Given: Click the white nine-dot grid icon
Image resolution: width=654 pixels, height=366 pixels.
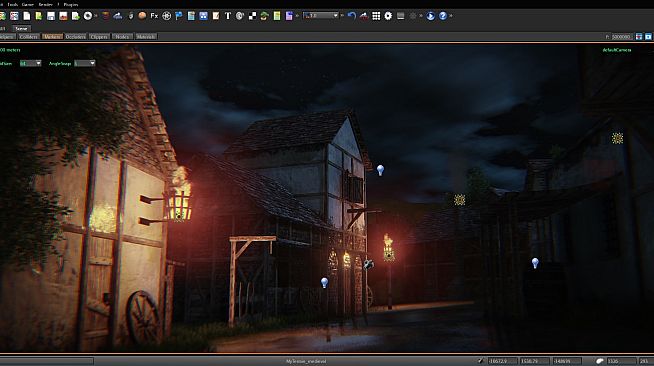Looking at the screenshot, I should pyautogui.click(x=376, y=16).
